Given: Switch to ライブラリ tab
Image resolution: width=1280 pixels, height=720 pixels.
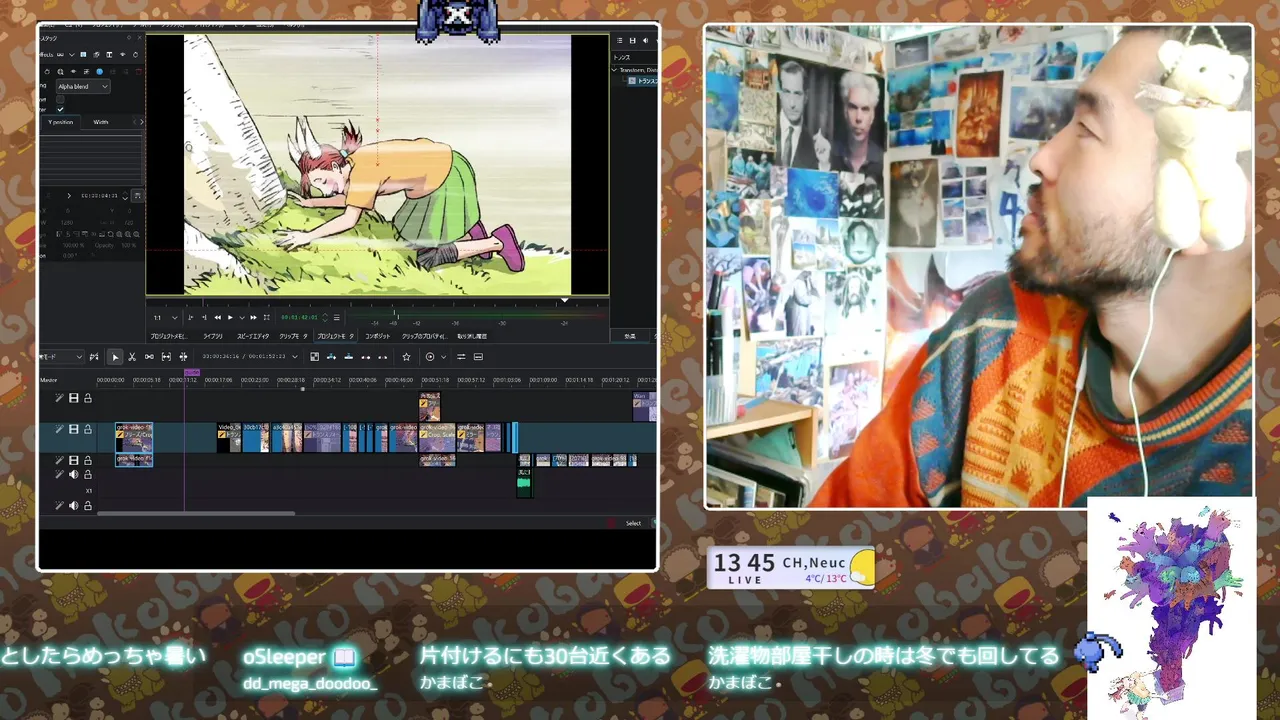Looking at the screenshot, I should tap(213, 336).
